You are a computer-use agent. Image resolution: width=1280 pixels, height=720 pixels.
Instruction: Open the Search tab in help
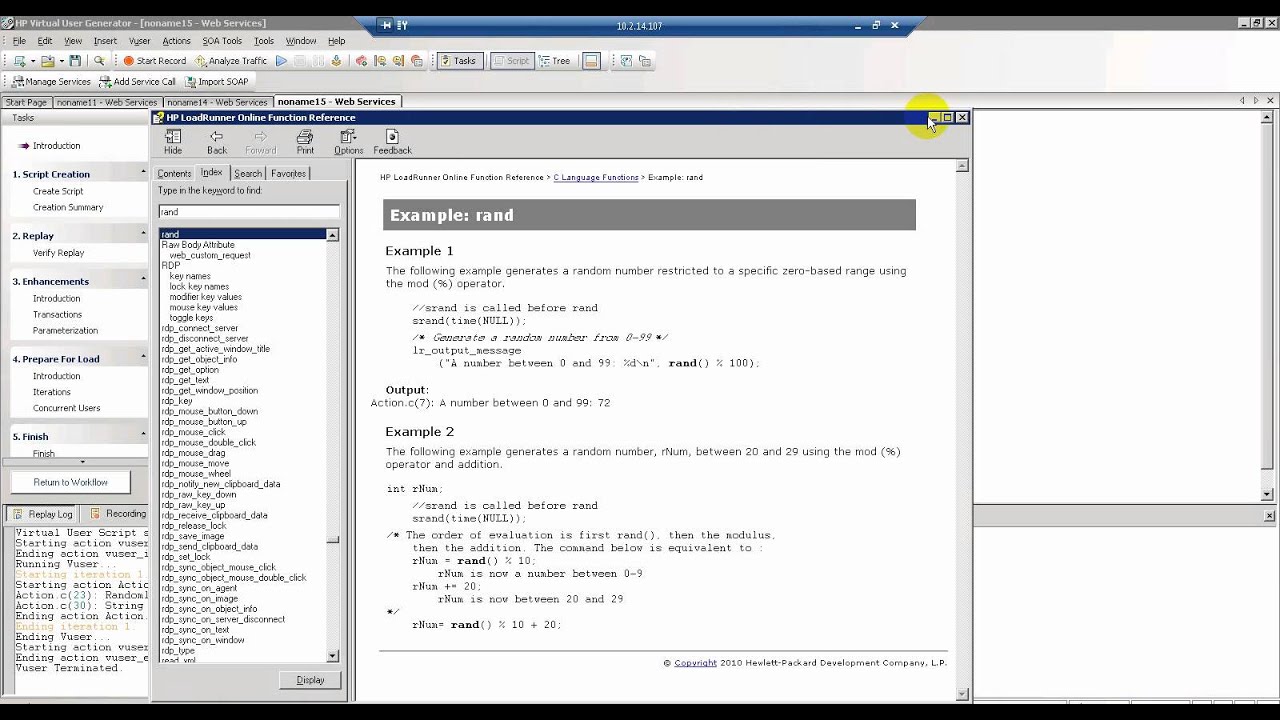[248, 173]
